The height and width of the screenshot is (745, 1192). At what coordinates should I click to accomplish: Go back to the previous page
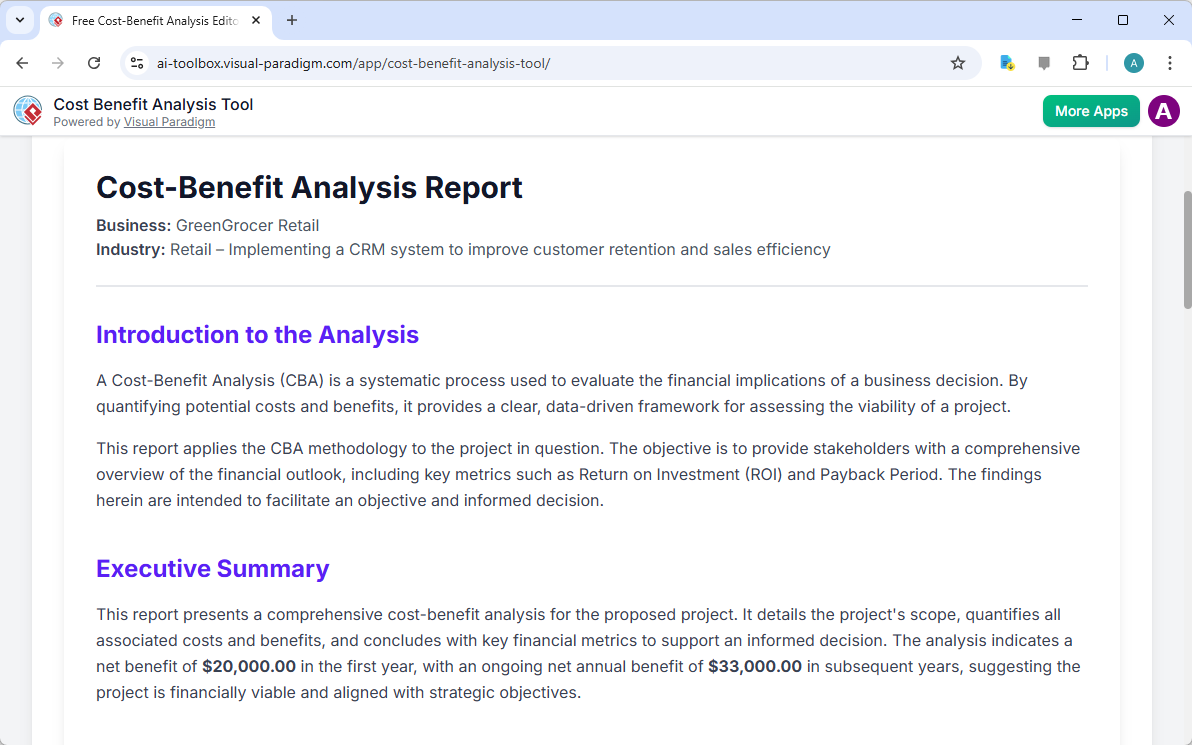click(x=22, y=62)
